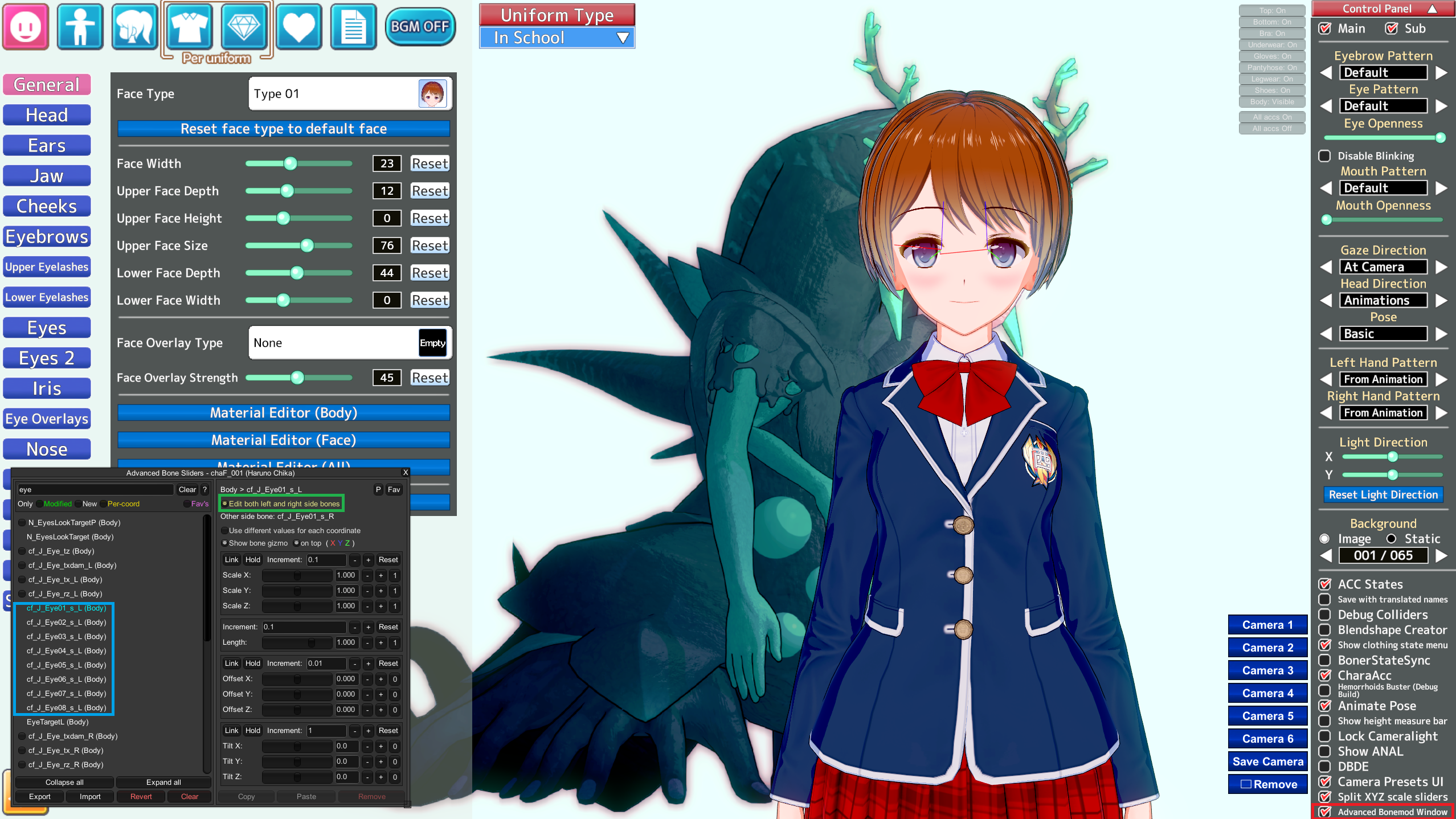Image resolution: width=1456 pixels, height=819 pixels.
Task: Previous Pose left arrow
Action: [x=1326, y=334]
